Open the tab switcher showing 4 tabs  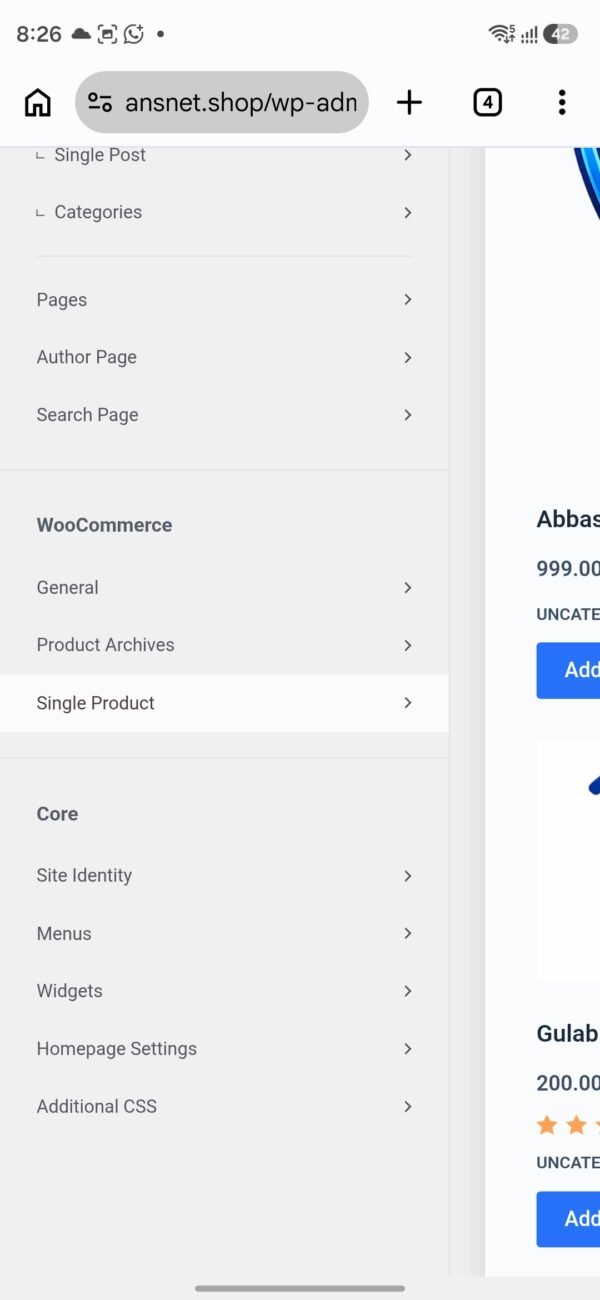(487, 102)
